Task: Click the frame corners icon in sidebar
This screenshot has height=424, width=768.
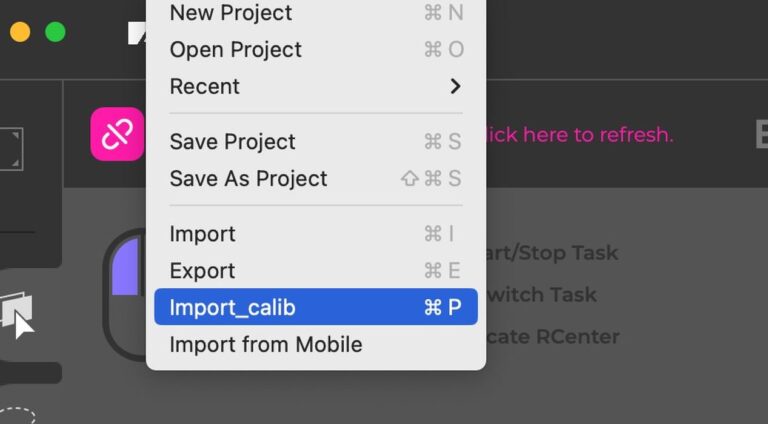Action: [14, 148]
